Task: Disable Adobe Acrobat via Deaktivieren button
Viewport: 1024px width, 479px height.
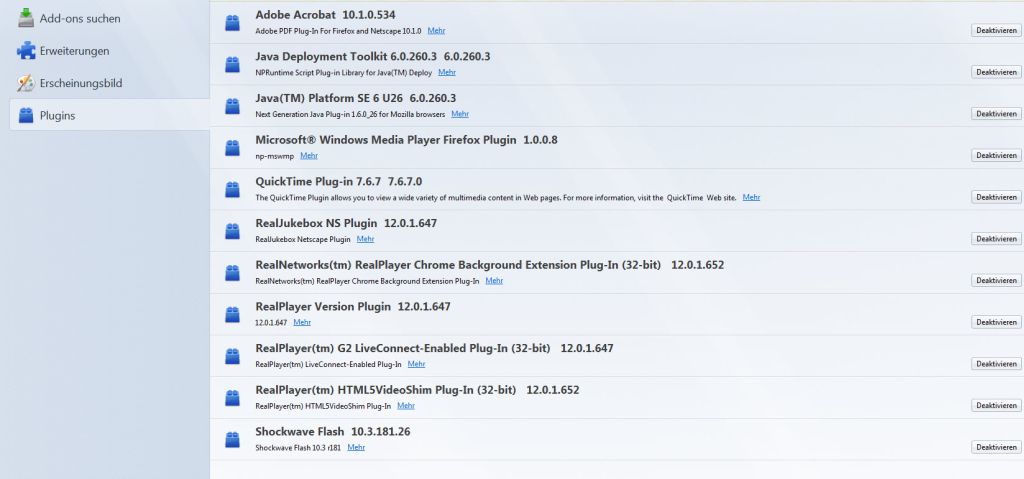Action: 996,30
